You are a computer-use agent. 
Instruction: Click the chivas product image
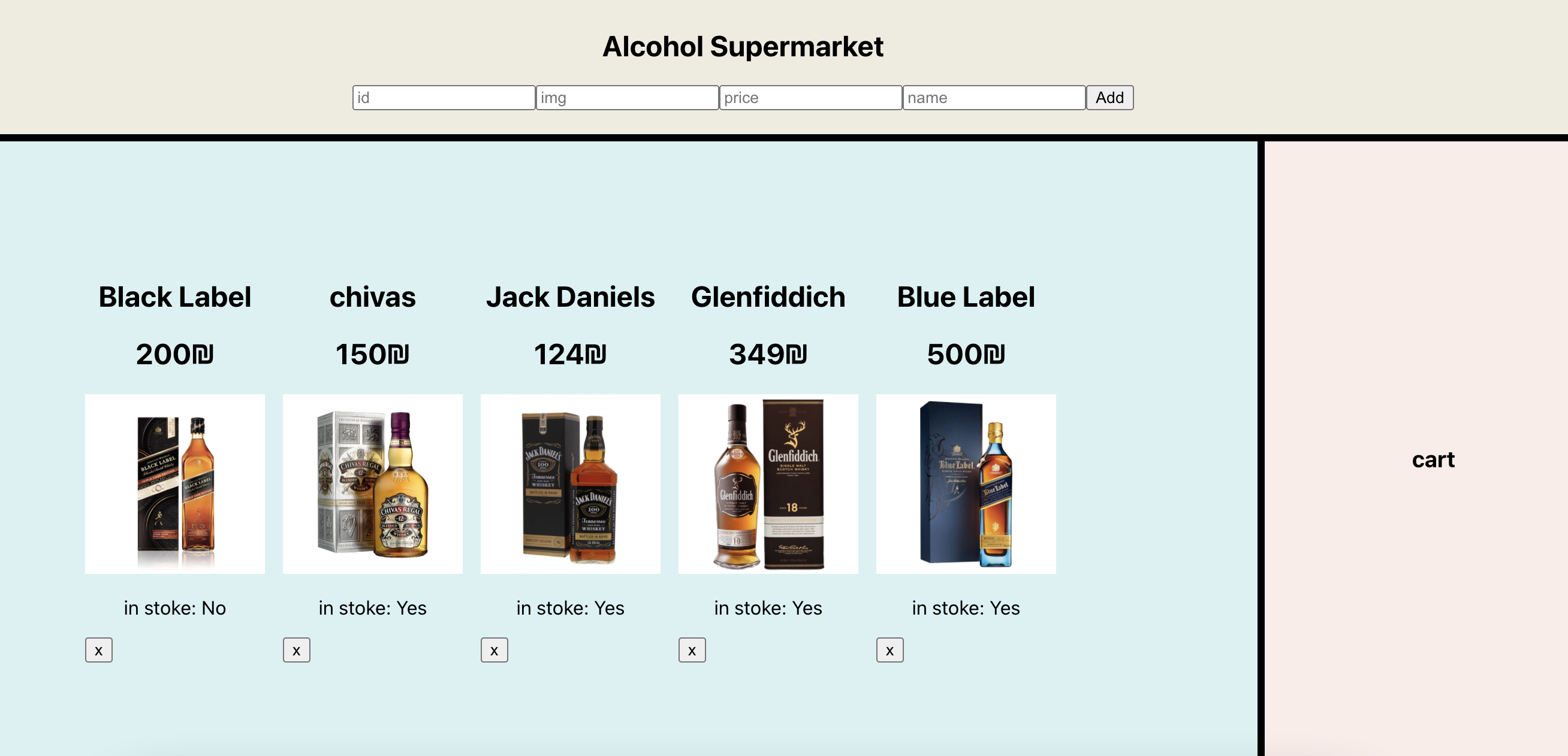click(373, 483)
